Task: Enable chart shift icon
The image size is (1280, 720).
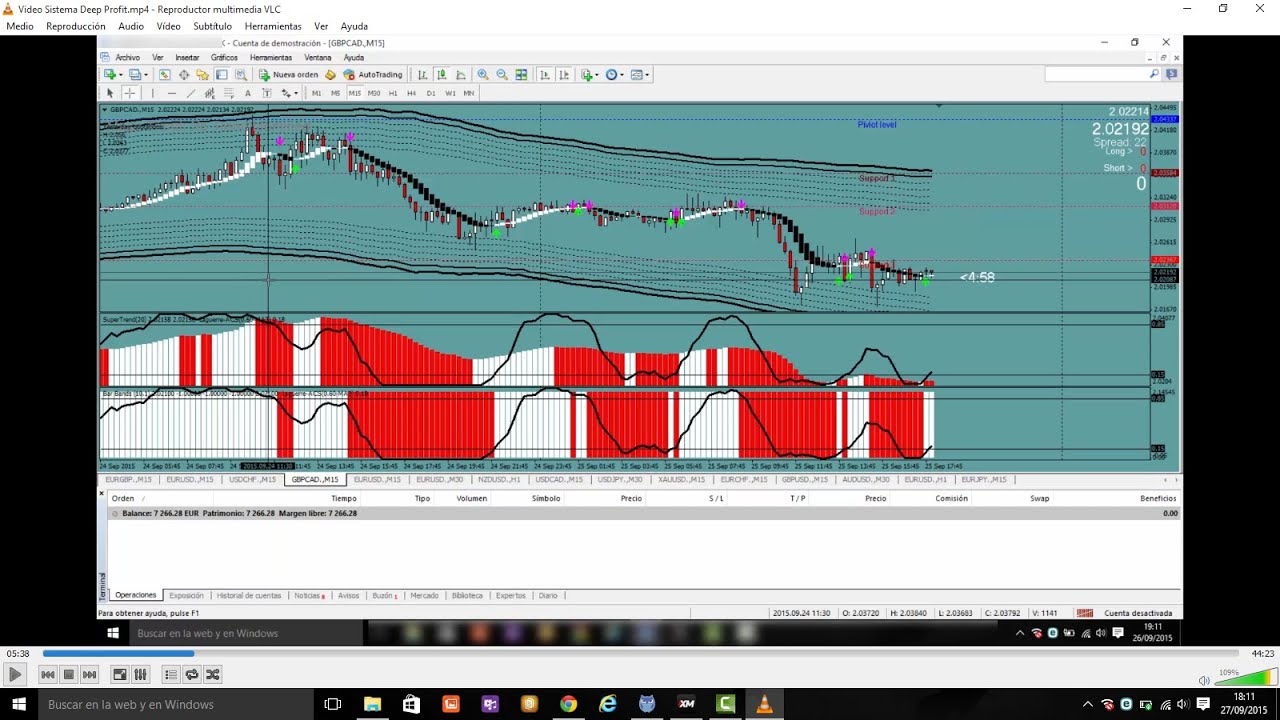Action: [x=564, y=75]
